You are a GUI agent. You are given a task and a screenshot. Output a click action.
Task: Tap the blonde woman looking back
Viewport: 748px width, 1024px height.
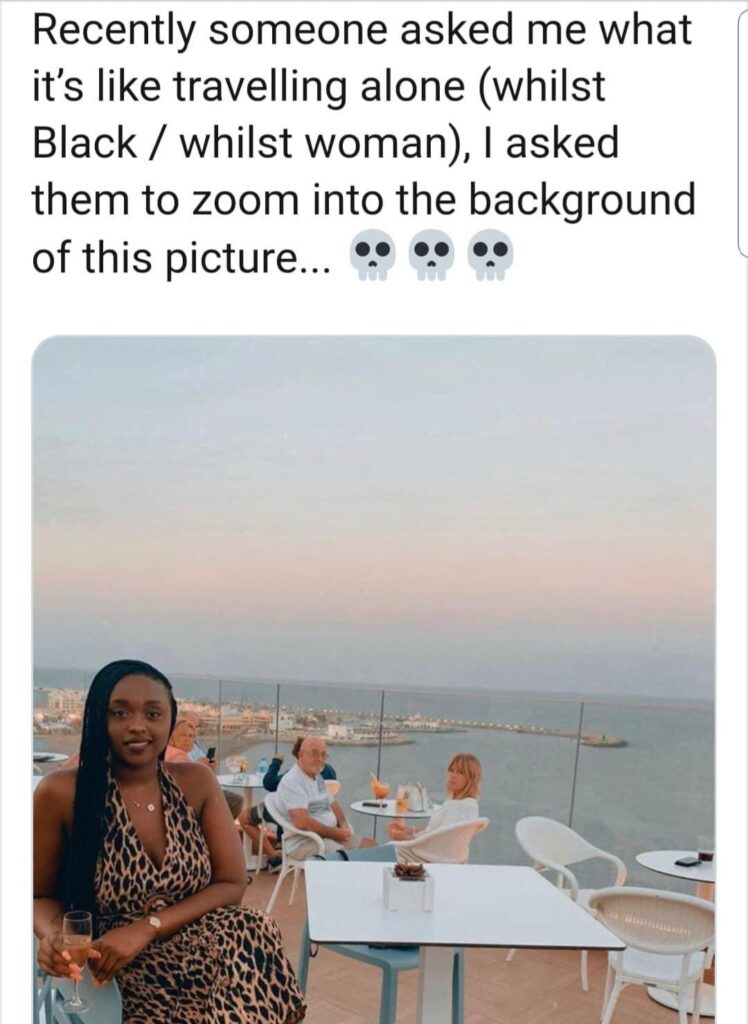pos(444,805)
